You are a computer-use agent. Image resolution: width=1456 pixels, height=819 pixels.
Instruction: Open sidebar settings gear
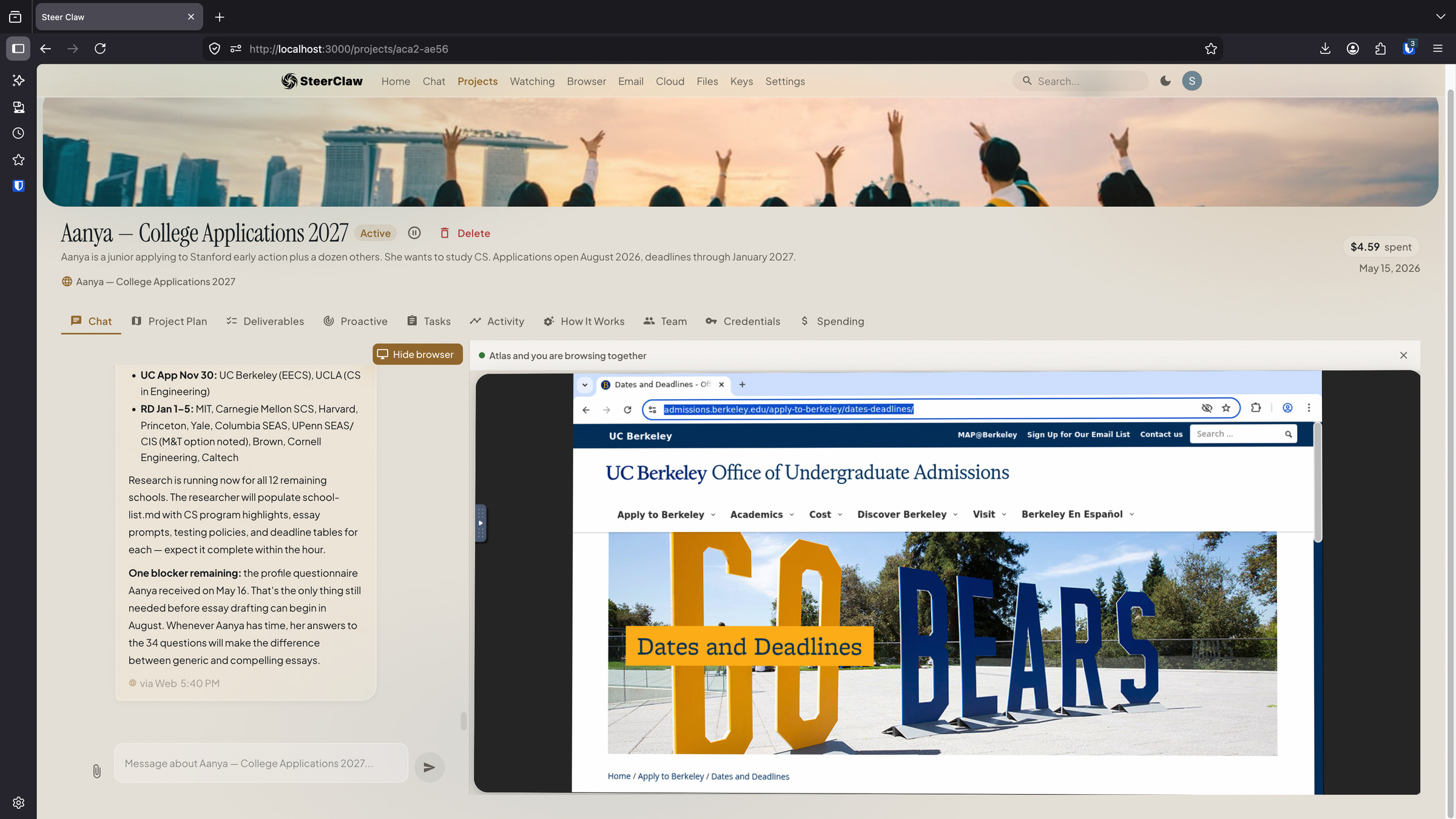[x=18, y=803]
